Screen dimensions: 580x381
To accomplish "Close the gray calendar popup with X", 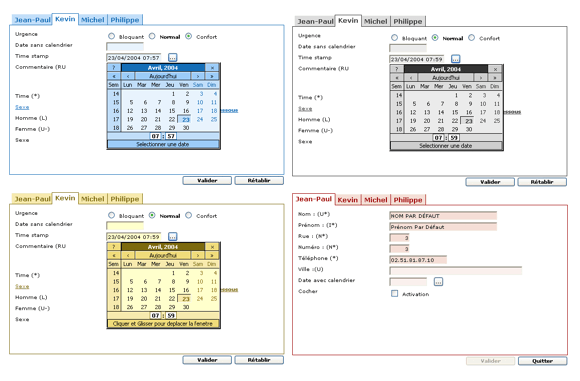I will (495, 69).
